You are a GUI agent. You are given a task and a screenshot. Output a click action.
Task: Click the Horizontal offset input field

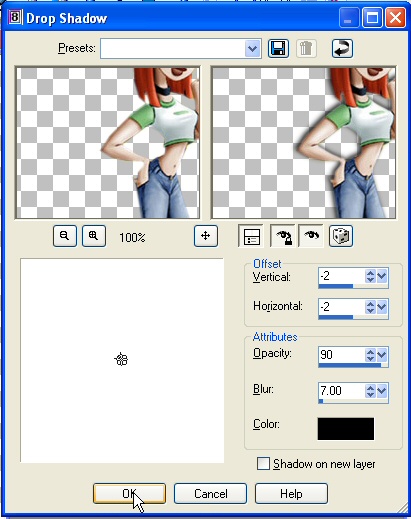click(341, 306)
